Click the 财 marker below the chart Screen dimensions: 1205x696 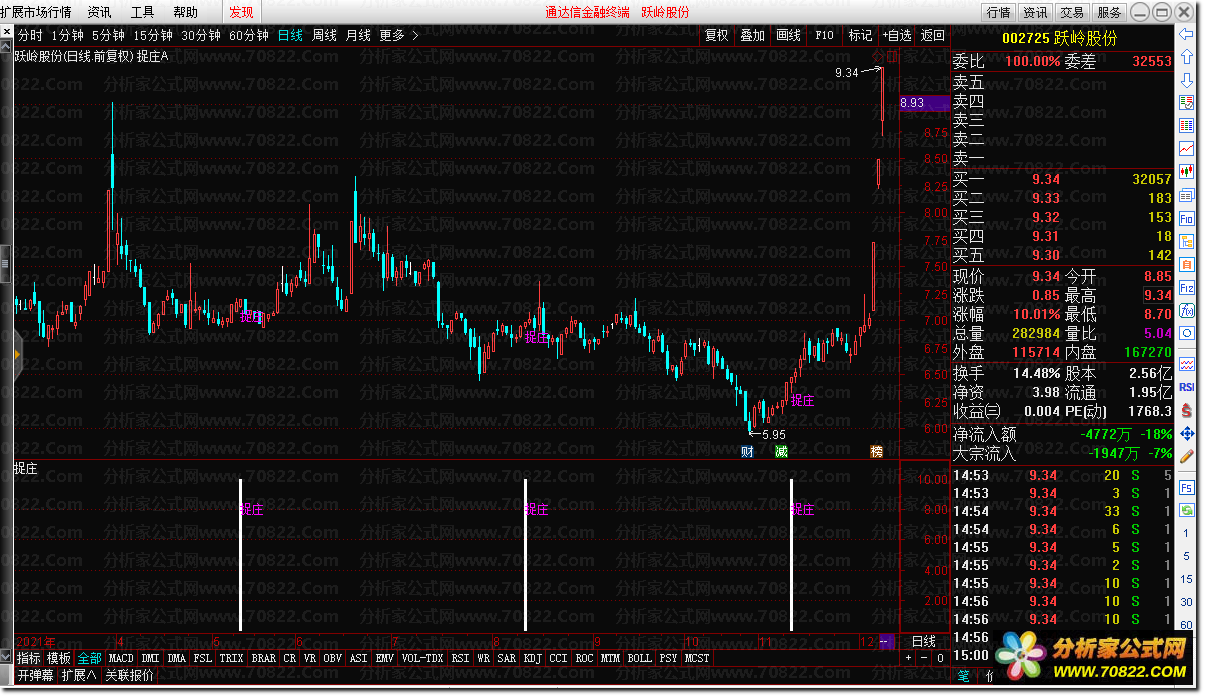tap(746, 452)
